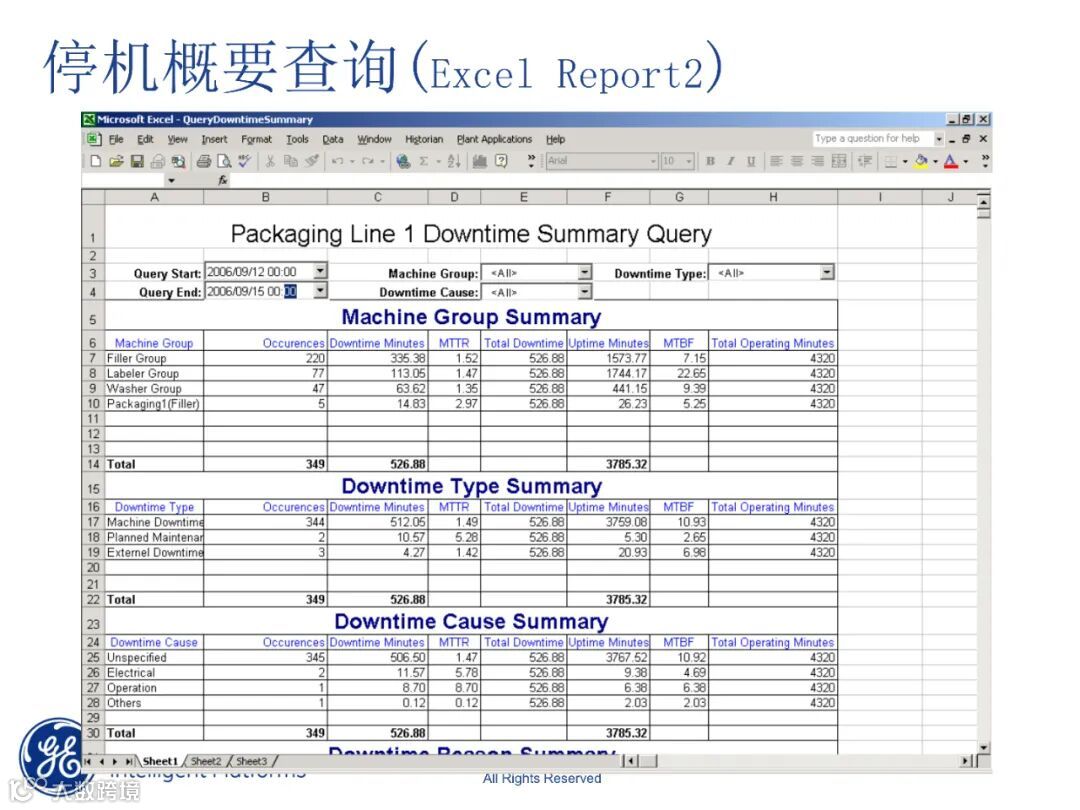Click the New workbook icon
The height and width of the screenshot is (810, 1080).
[x=96, y=161]
